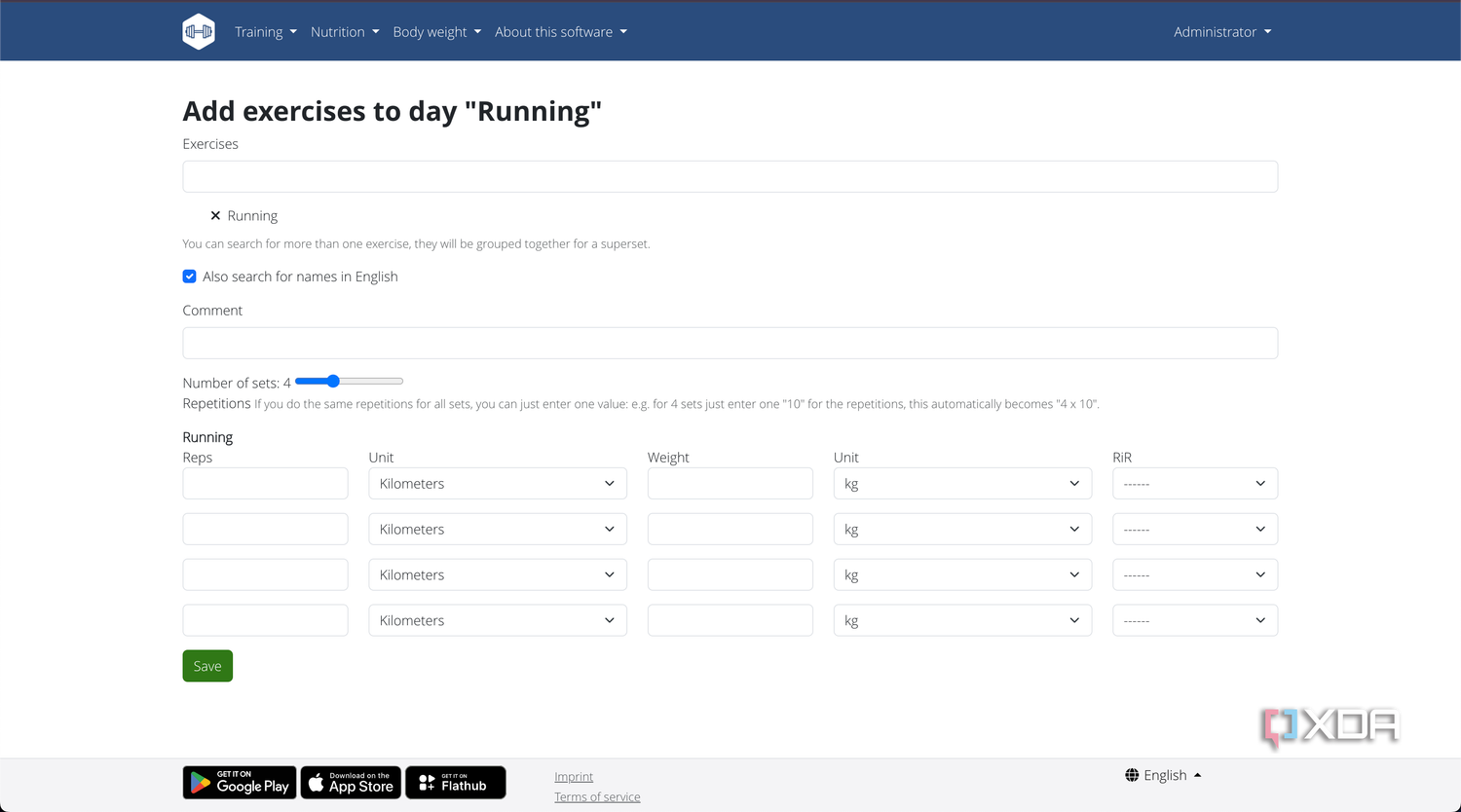This screenshot has width=1461, height=812.
Task: Expand the Administrator user dropdown
Action: coord(1222,32)
